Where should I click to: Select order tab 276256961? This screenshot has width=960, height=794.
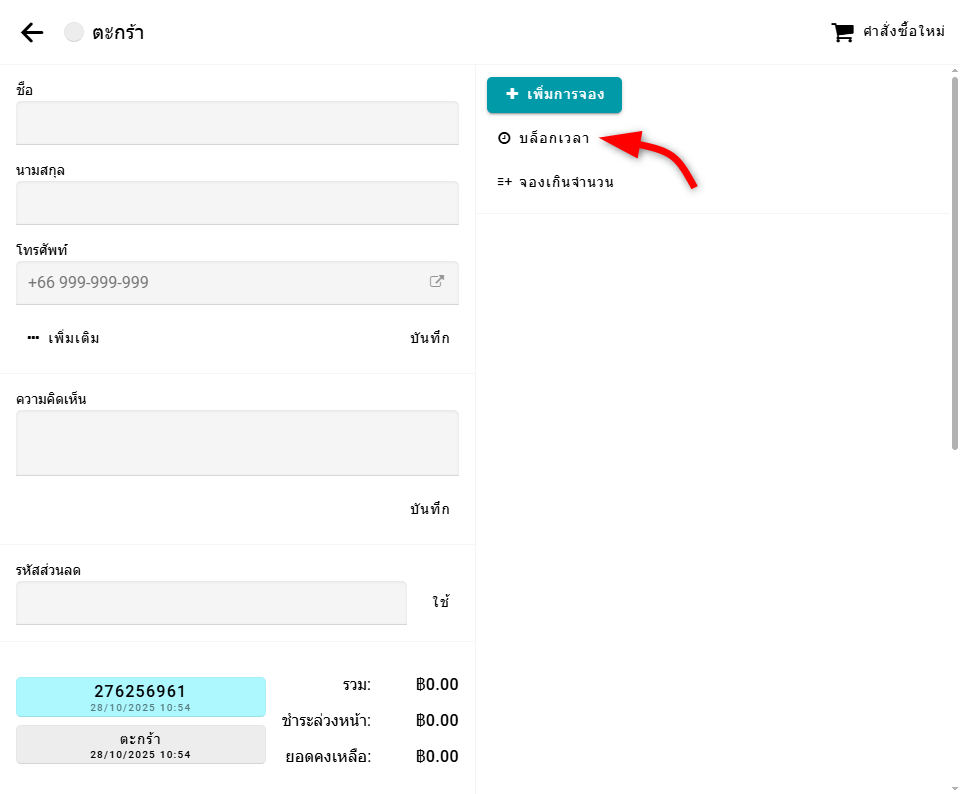coord(141,696)
